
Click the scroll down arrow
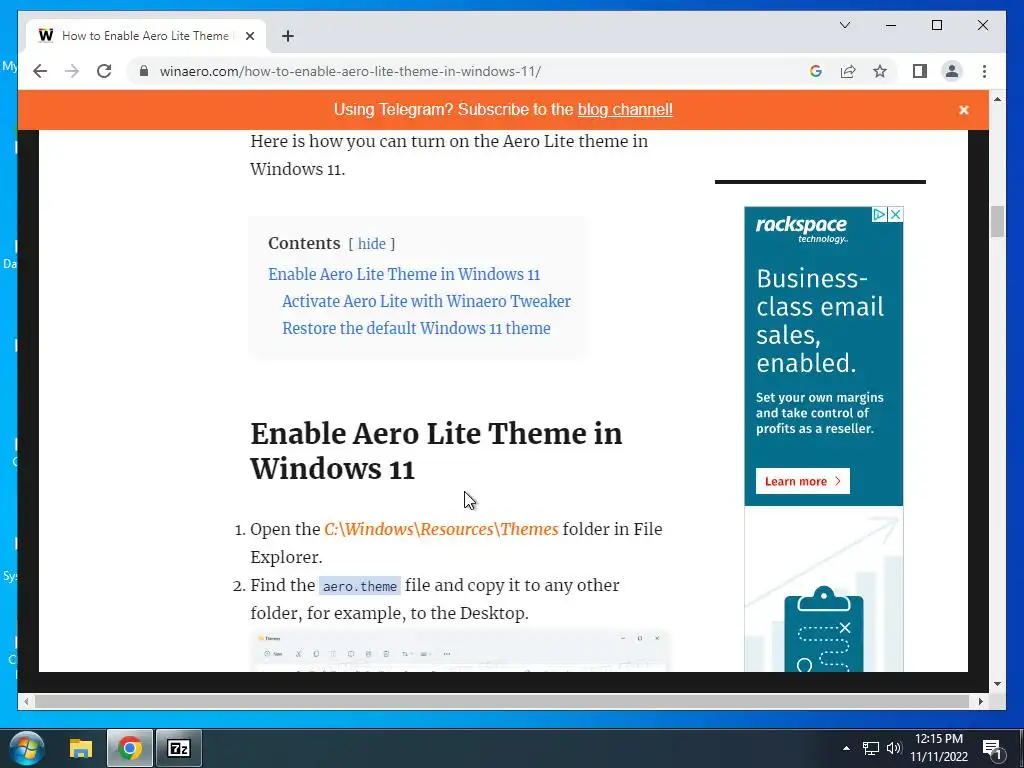pyautogui.click(x=997, y=684)
